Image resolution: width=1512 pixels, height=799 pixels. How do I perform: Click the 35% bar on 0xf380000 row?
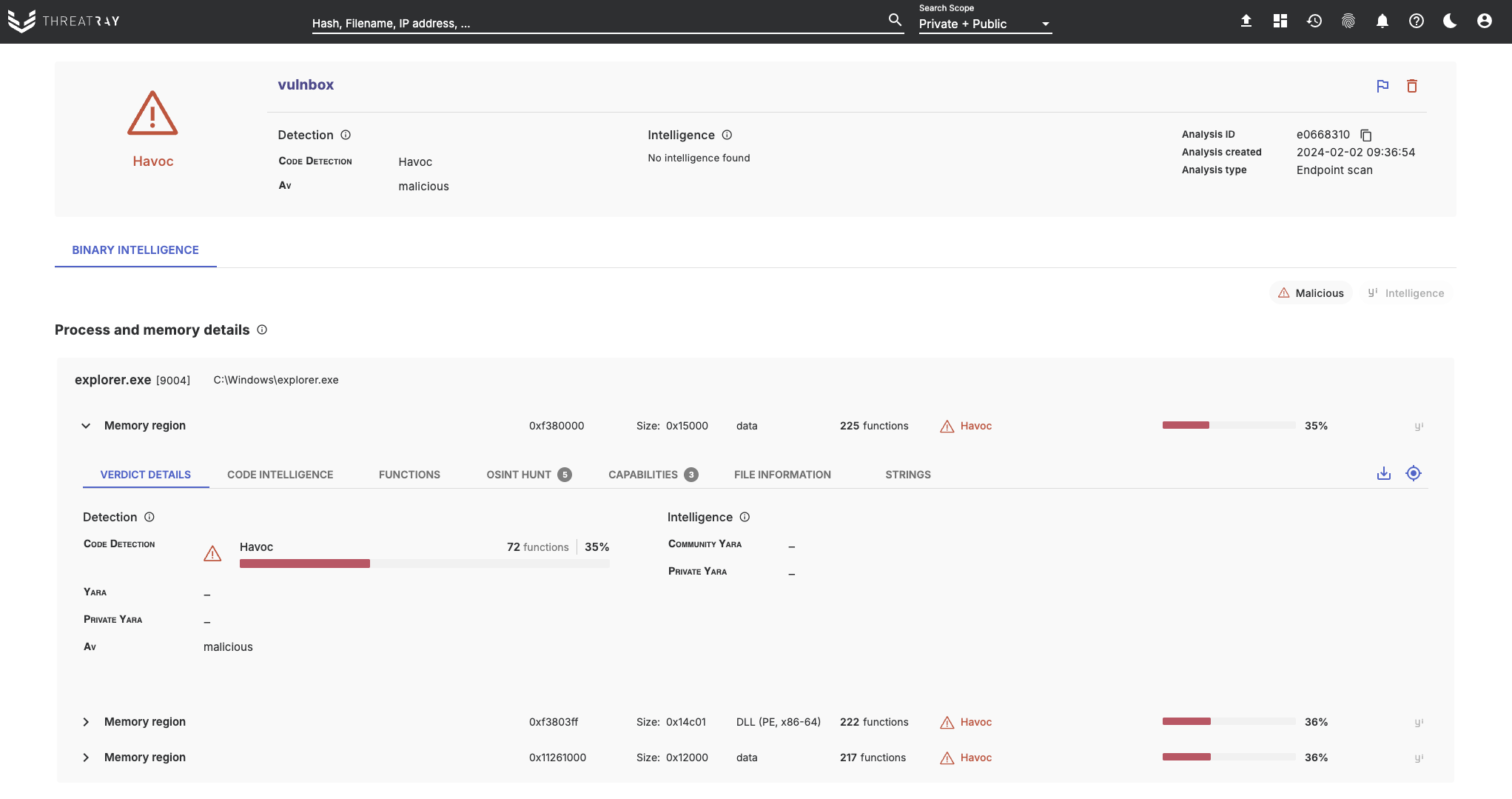1229,426
